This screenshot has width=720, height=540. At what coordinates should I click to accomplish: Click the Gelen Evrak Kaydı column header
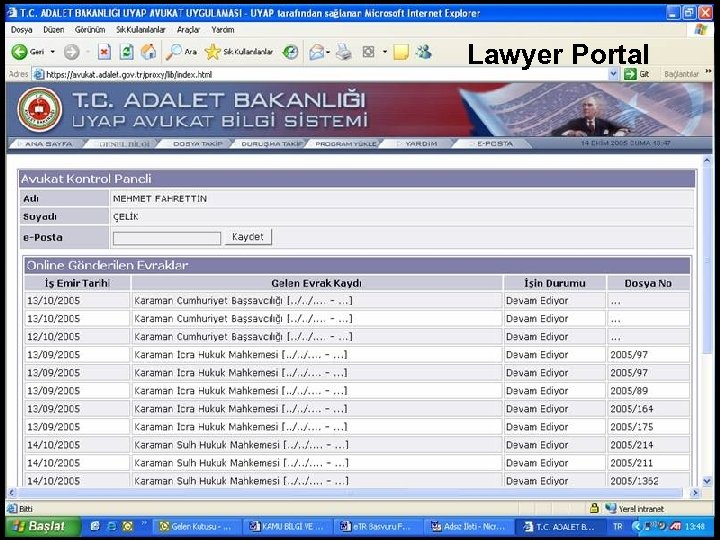click(316, 283)
